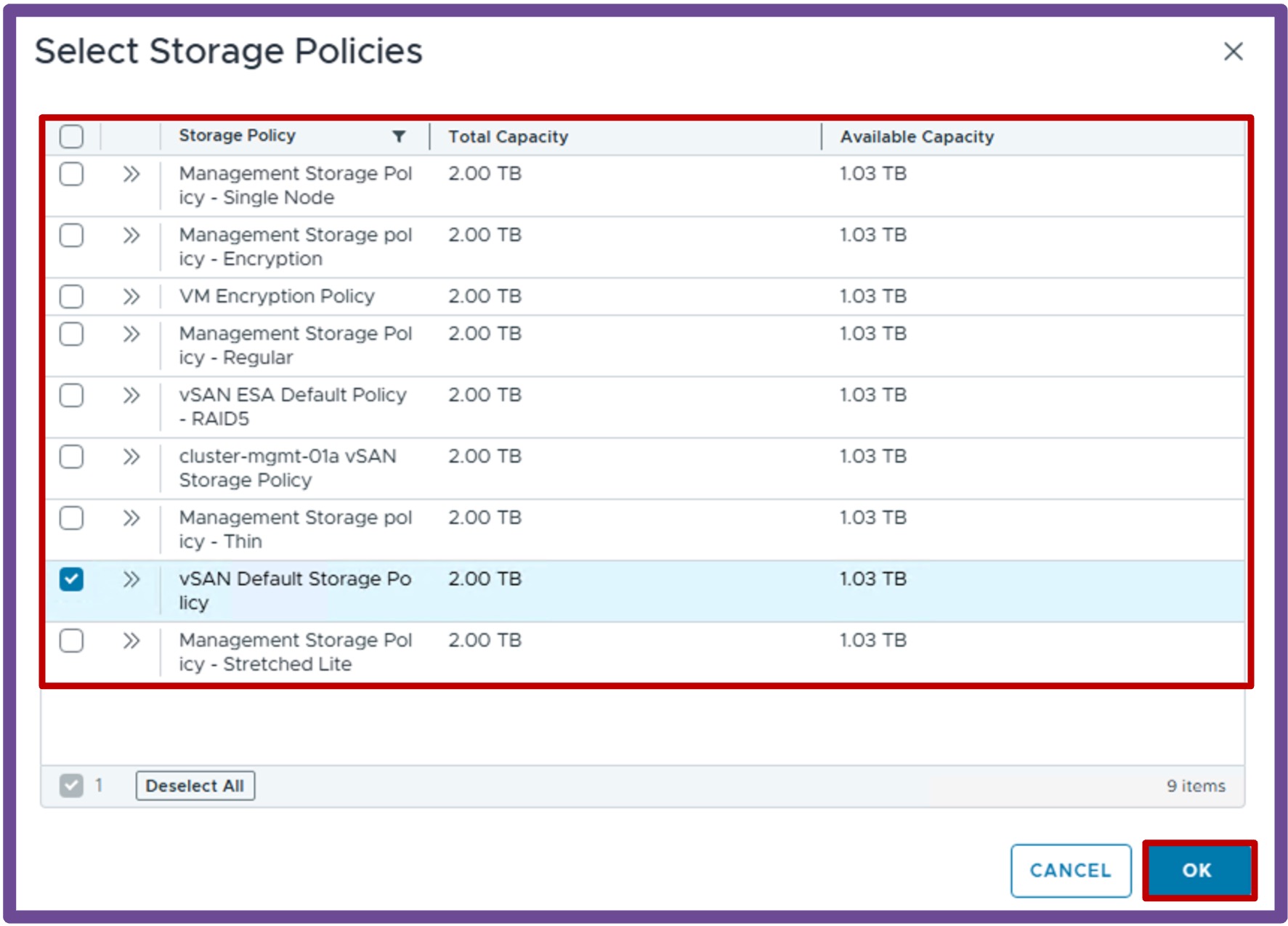Screen dimensions: 1288x926
Task: Filter the Storage Policy column
Action: click(x=399, y=136)
